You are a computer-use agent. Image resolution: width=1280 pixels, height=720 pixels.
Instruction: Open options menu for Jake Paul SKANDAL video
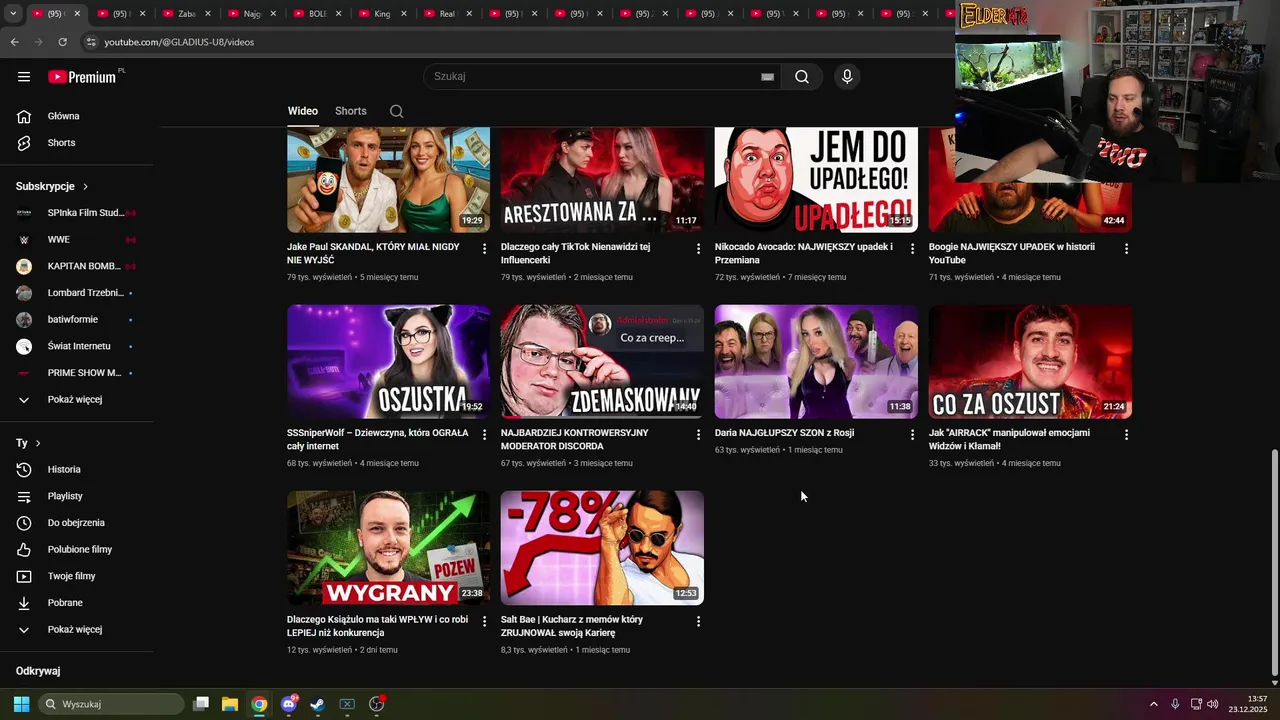[484, 248]
